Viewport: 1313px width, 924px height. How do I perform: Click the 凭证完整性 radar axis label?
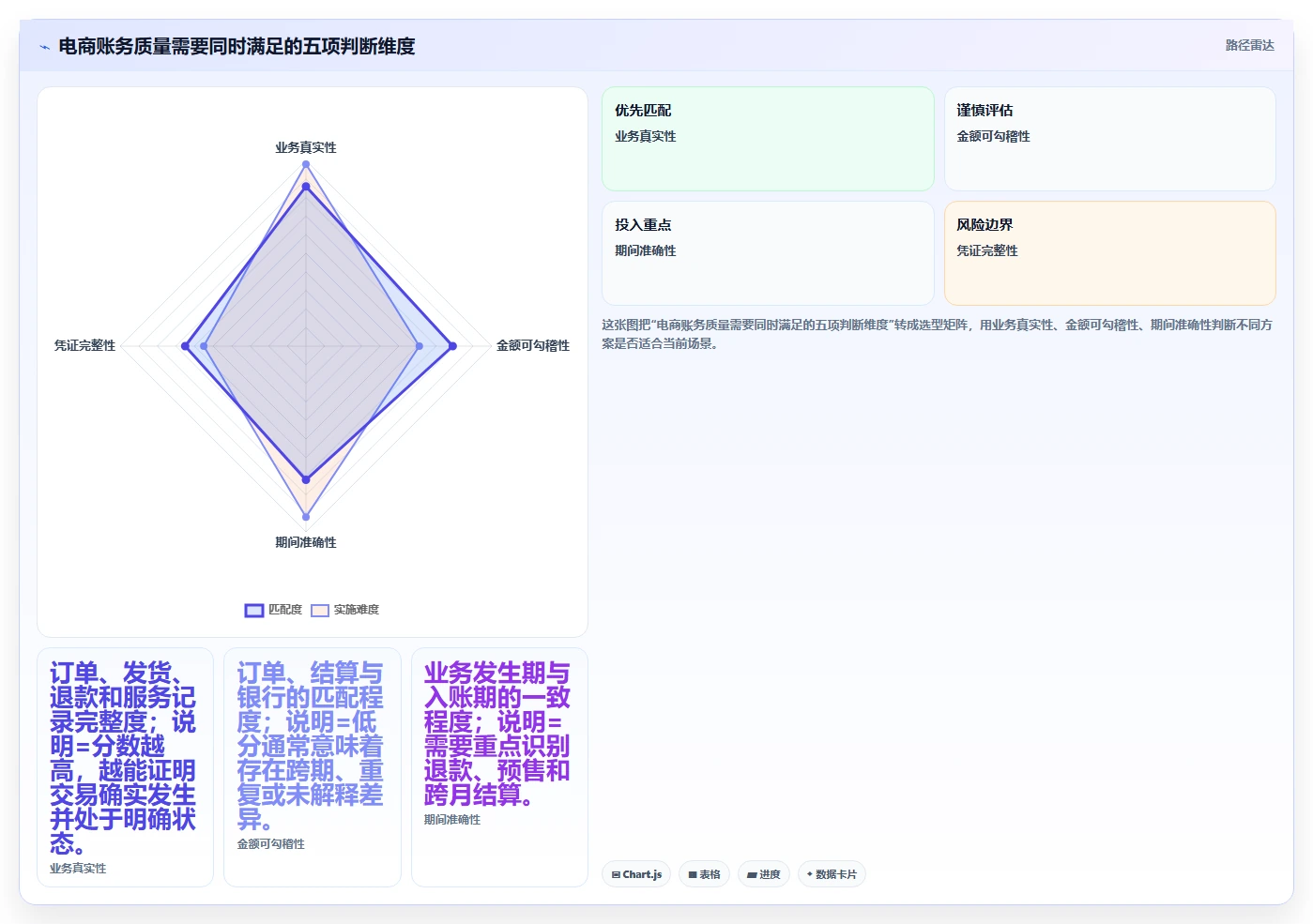click(84, 345)
